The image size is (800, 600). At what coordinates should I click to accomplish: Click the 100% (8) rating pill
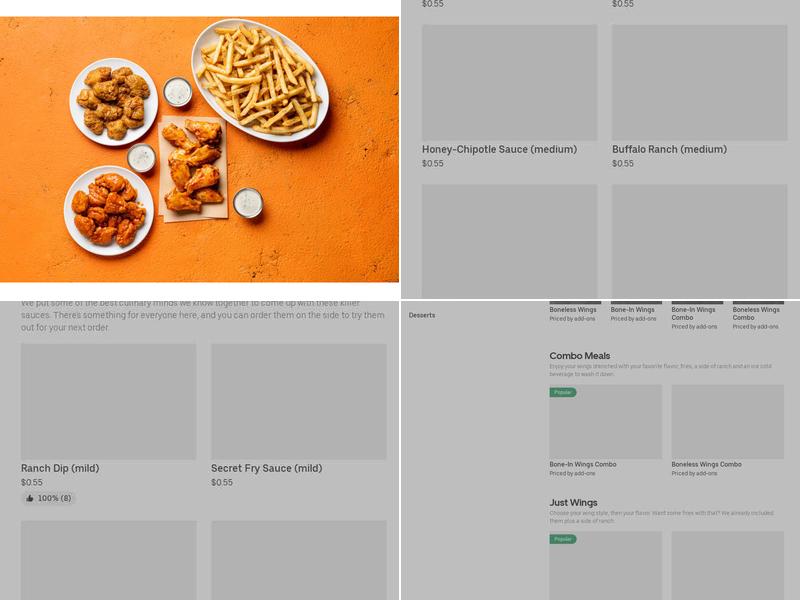pos(48,498)
